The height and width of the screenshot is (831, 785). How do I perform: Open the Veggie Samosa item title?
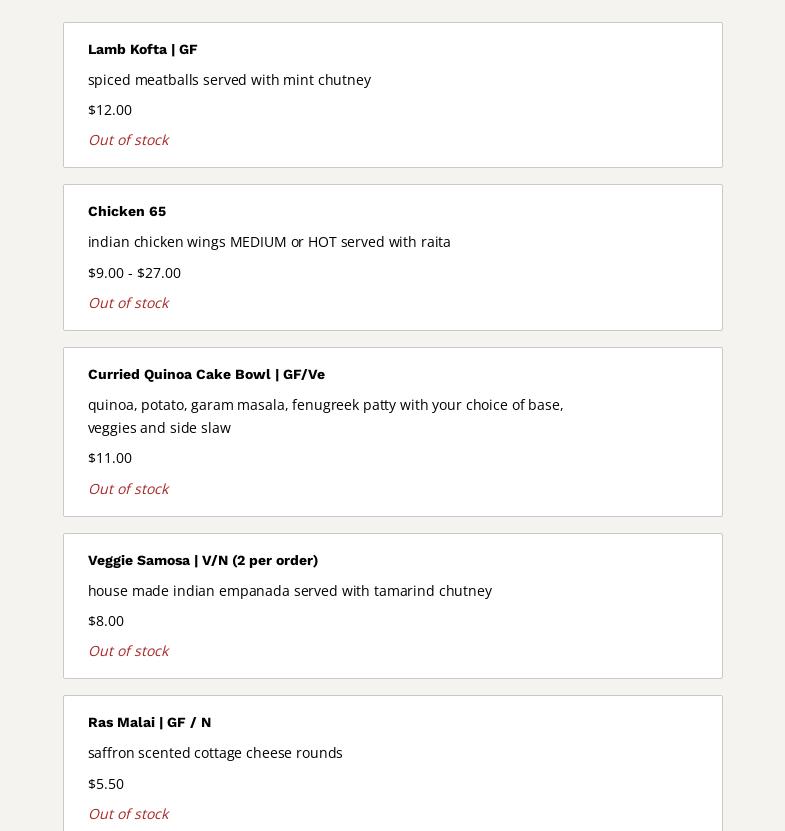[203, 560]
